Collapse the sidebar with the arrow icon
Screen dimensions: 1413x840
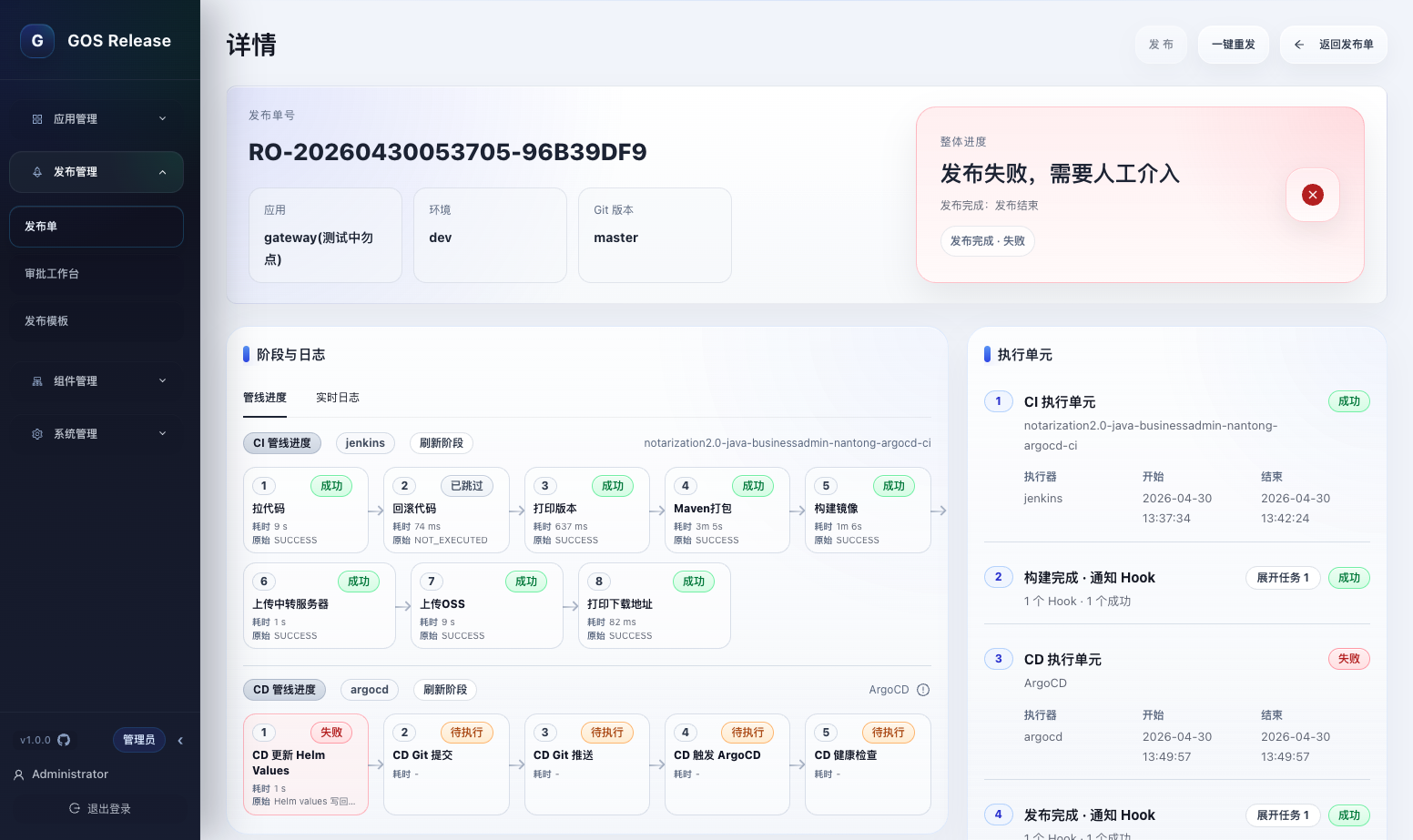[x=180, y=740]
